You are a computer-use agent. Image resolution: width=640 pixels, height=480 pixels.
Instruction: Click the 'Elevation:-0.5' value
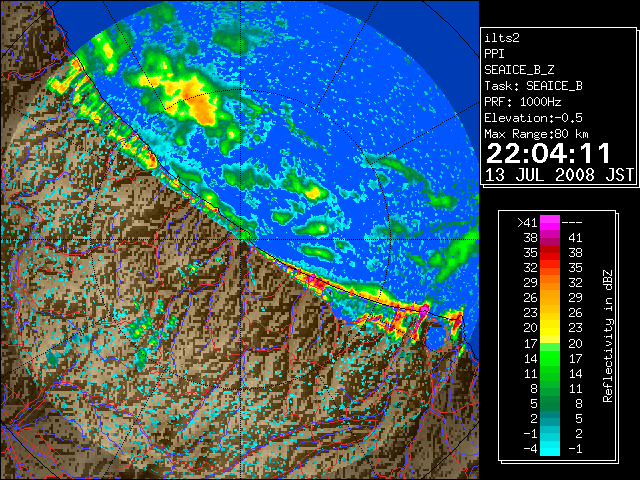533,118
